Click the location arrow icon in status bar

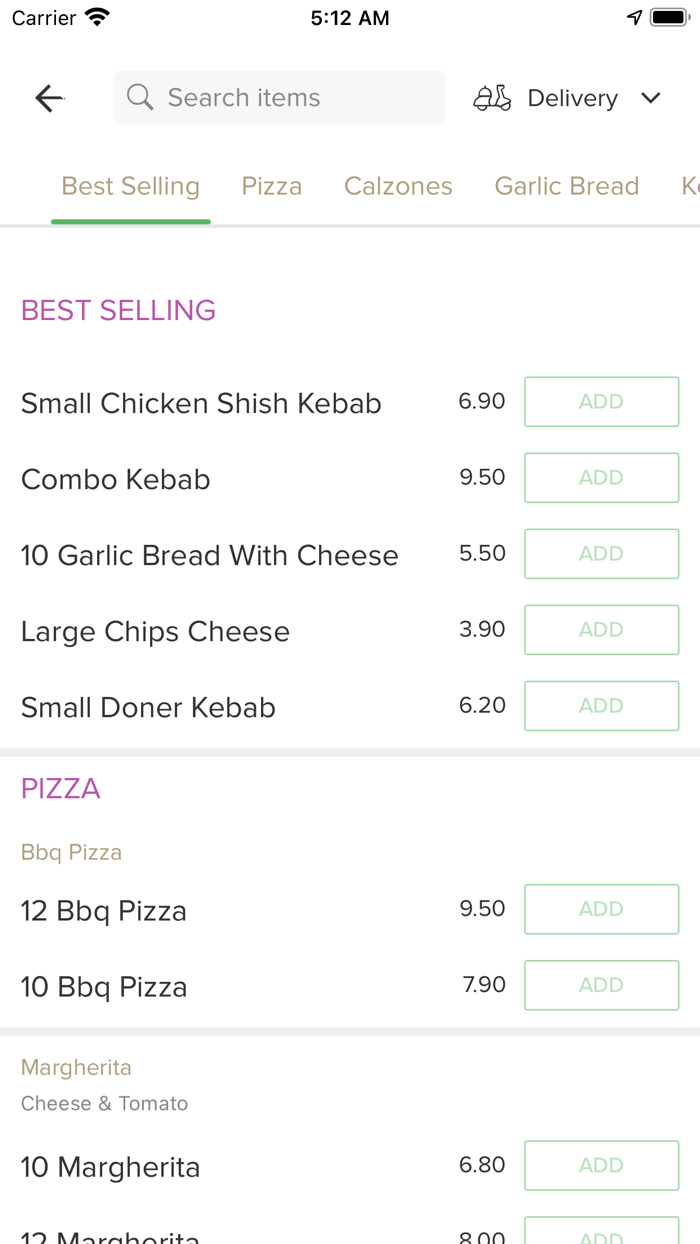[634, 16]
